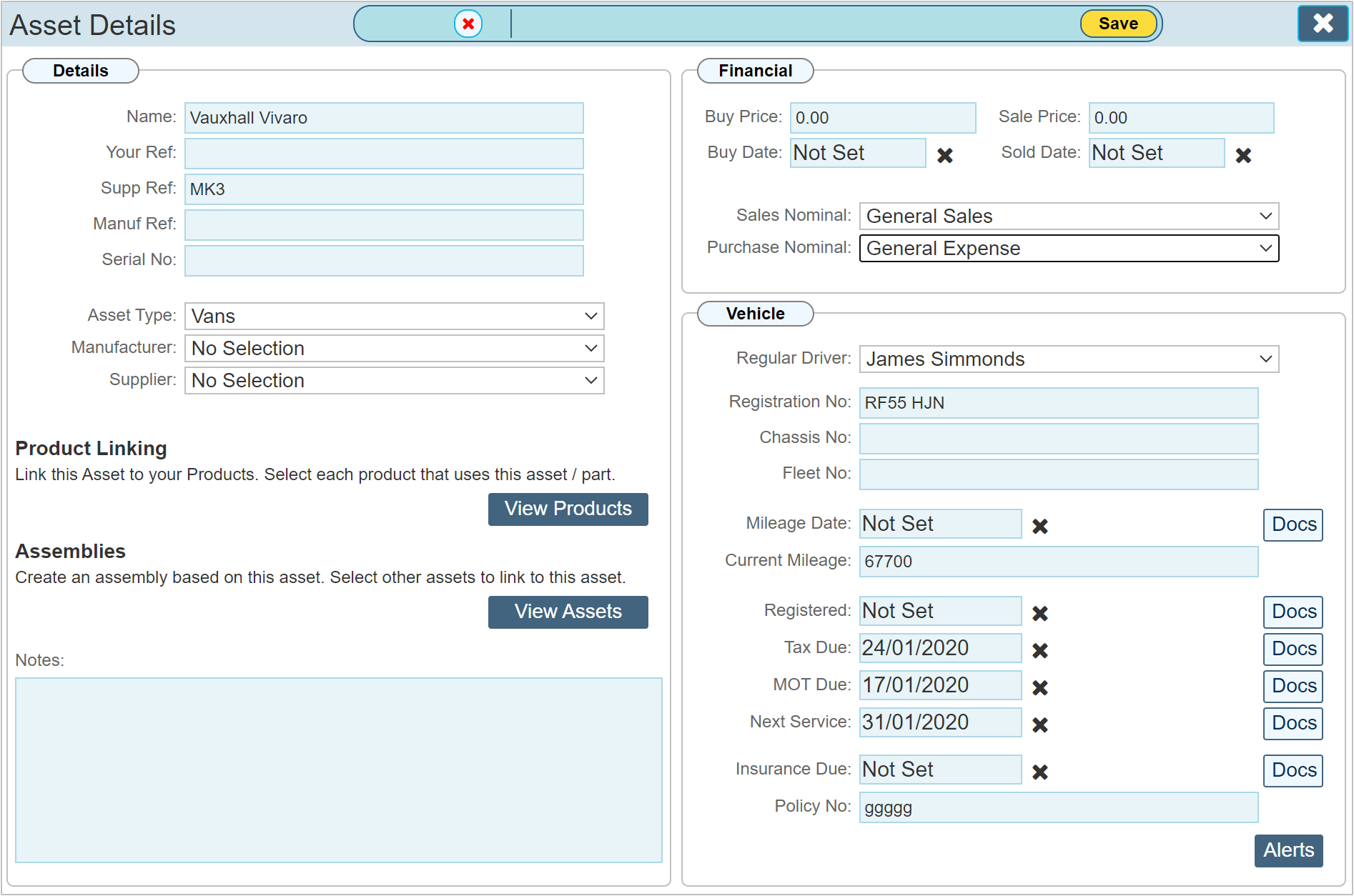The image size is (1354, 896).
Task: Open the Purchase Nominal dropdown
Action: pyautogui.click(x=1069, y=249)
